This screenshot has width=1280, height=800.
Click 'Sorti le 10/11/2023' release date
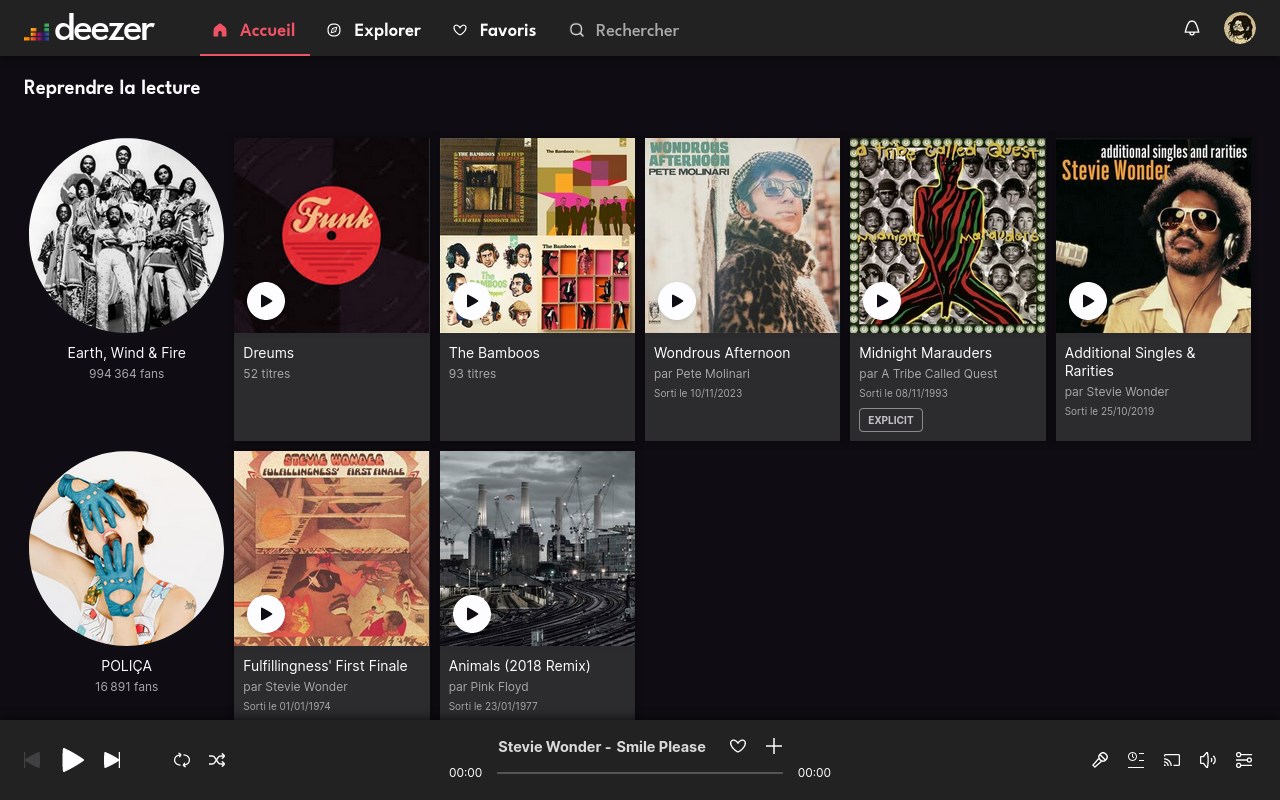tap(698, 393)
